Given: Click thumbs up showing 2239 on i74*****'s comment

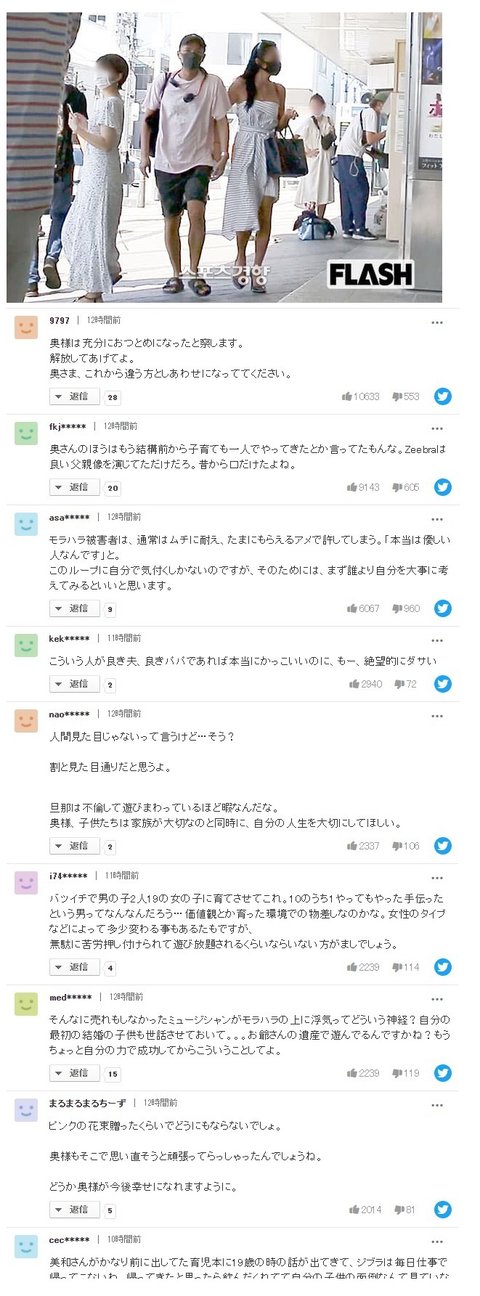Looking at the screenshot, I should coord(364,967).
